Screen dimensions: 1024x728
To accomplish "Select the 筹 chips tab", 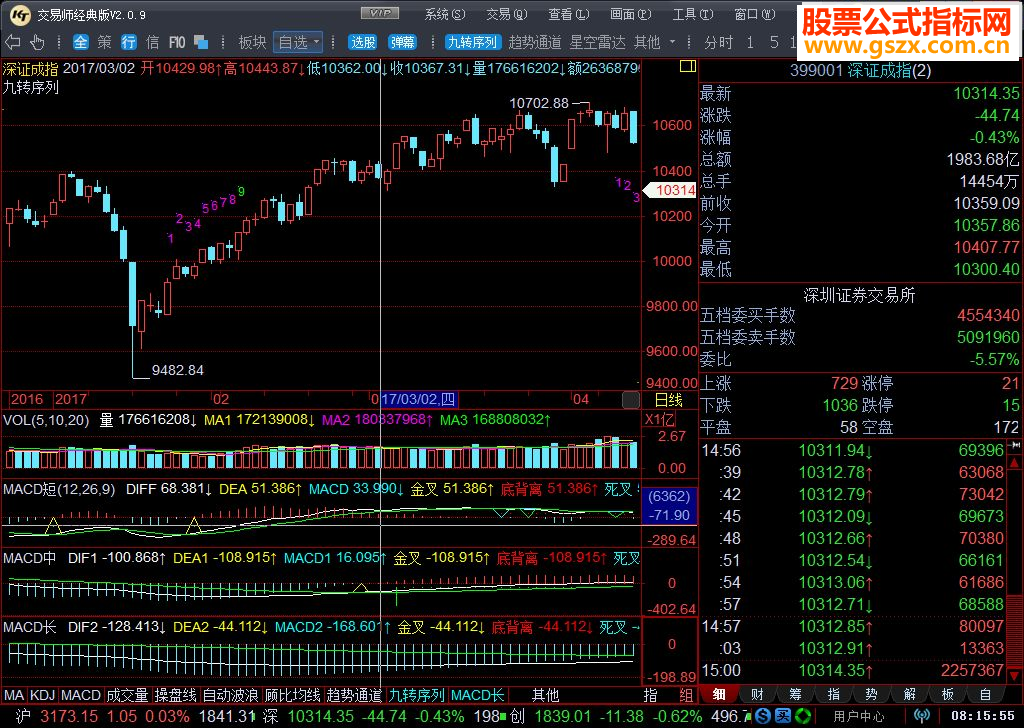I will point(795,695).
